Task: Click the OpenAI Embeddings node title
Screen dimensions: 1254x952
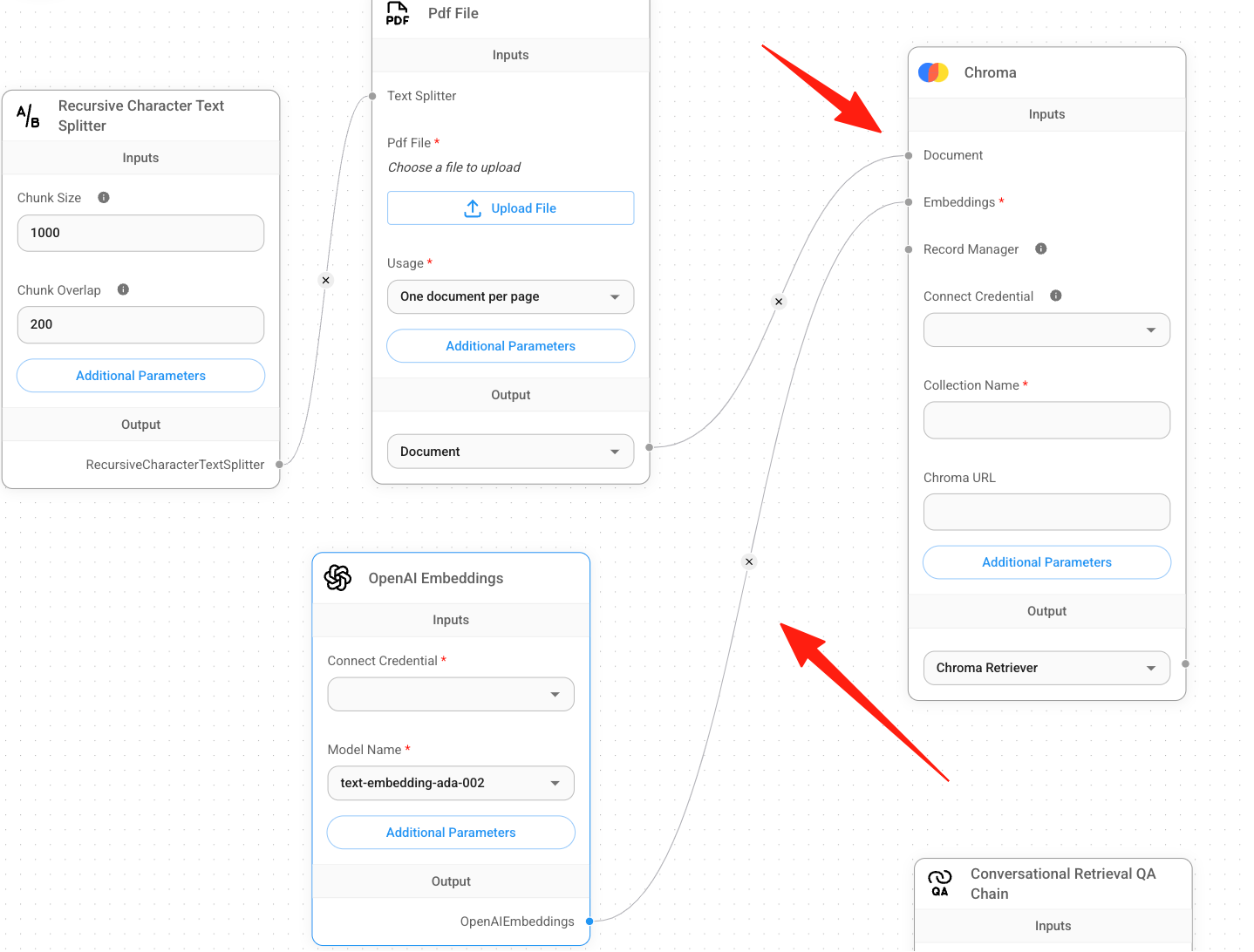Action: 435,578
